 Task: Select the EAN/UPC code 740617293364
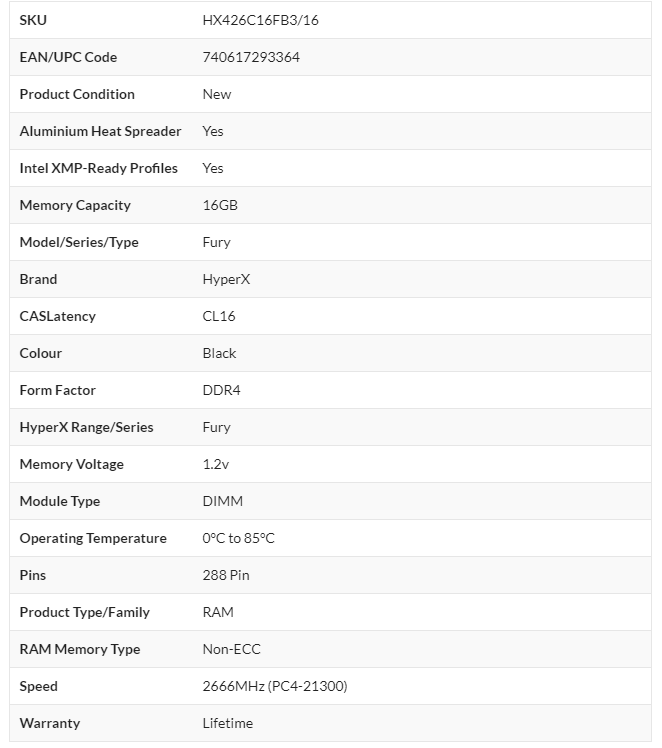click(251, 57)
